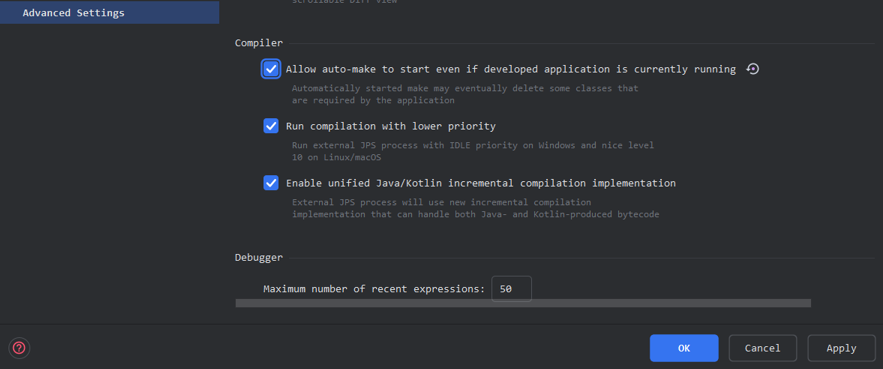Viewport: 883px width, 369px height.
Task: Edit maximum number of recent expressions field
Action: pos(511,289)
